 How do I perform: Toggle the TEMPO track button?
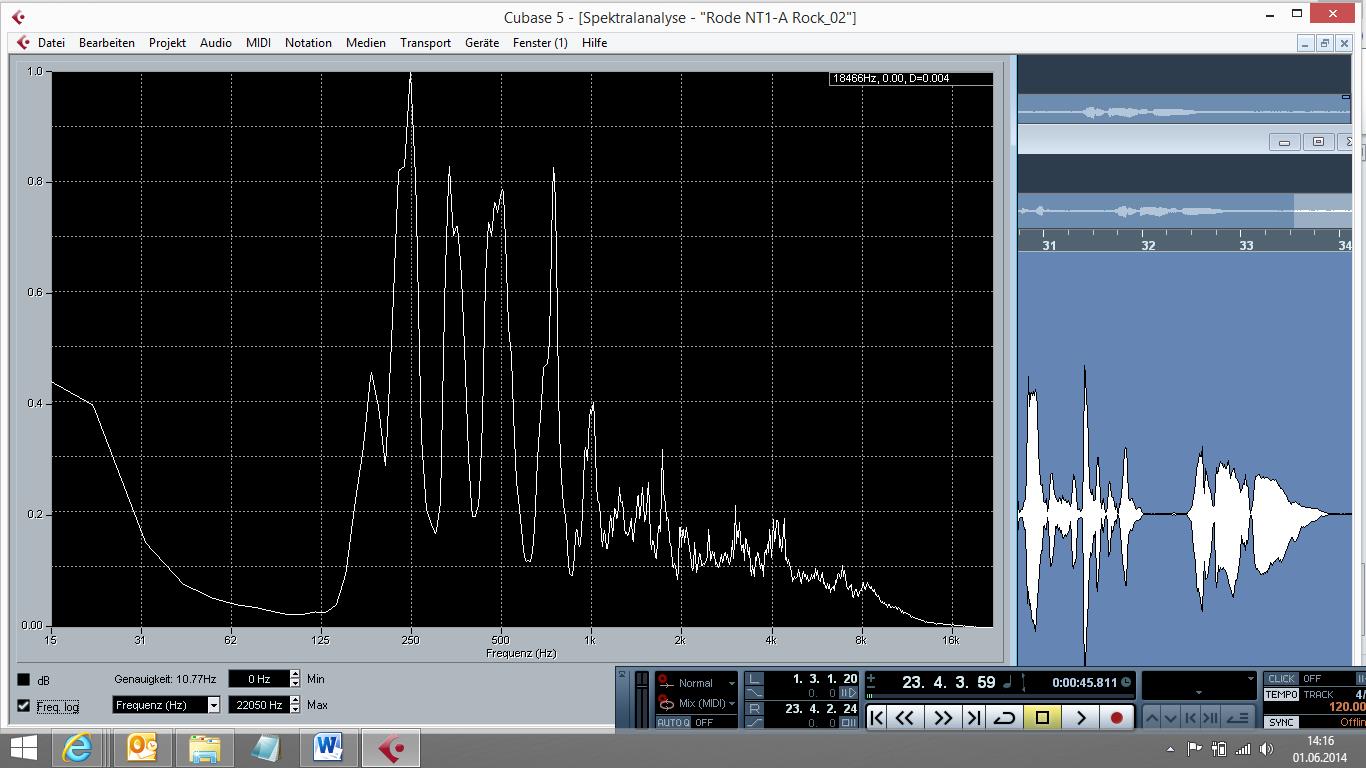click(1281, 694)
